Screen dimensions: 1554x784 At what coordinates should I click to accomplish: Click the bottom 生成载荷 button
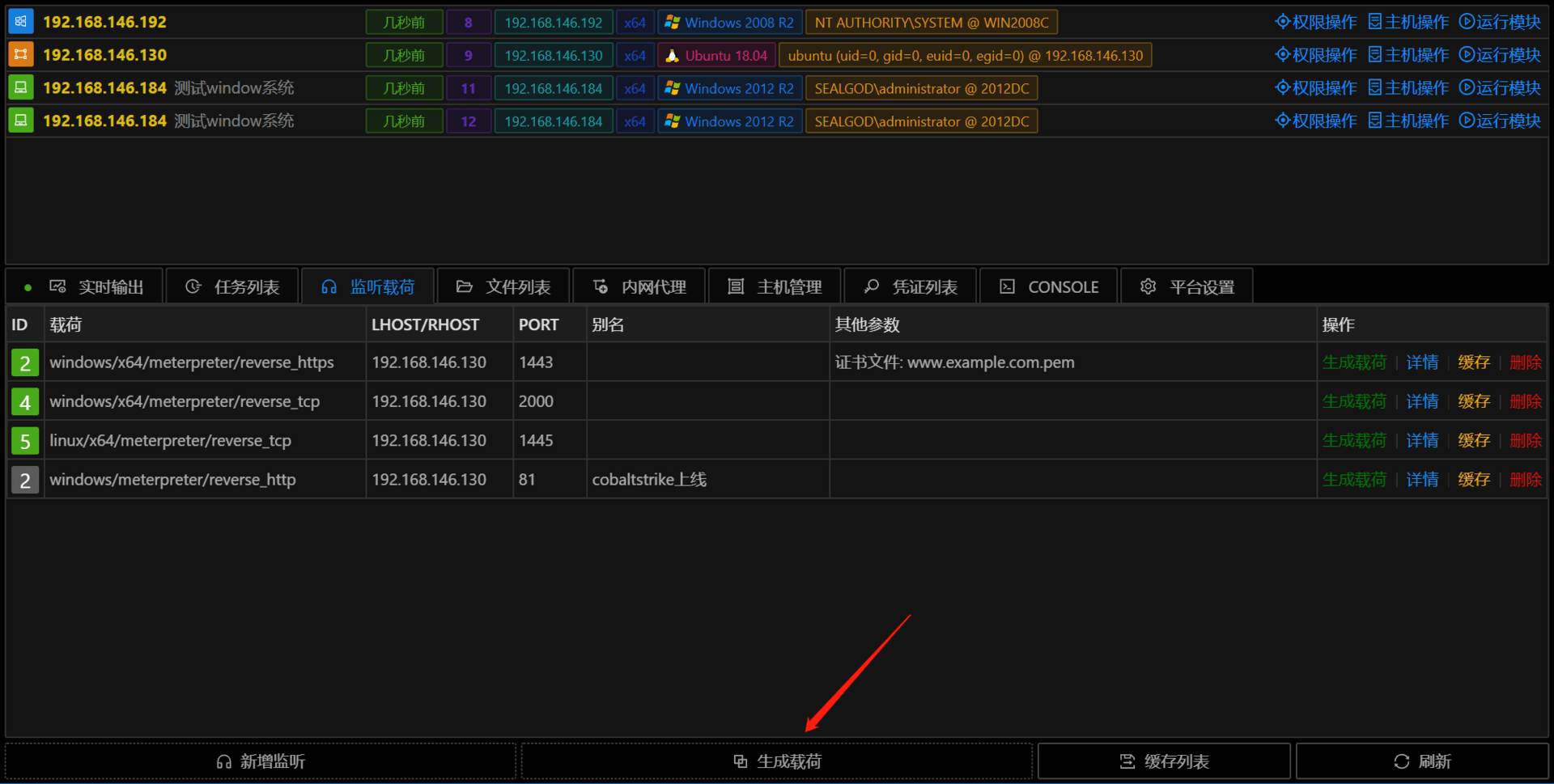pos(777,761)
